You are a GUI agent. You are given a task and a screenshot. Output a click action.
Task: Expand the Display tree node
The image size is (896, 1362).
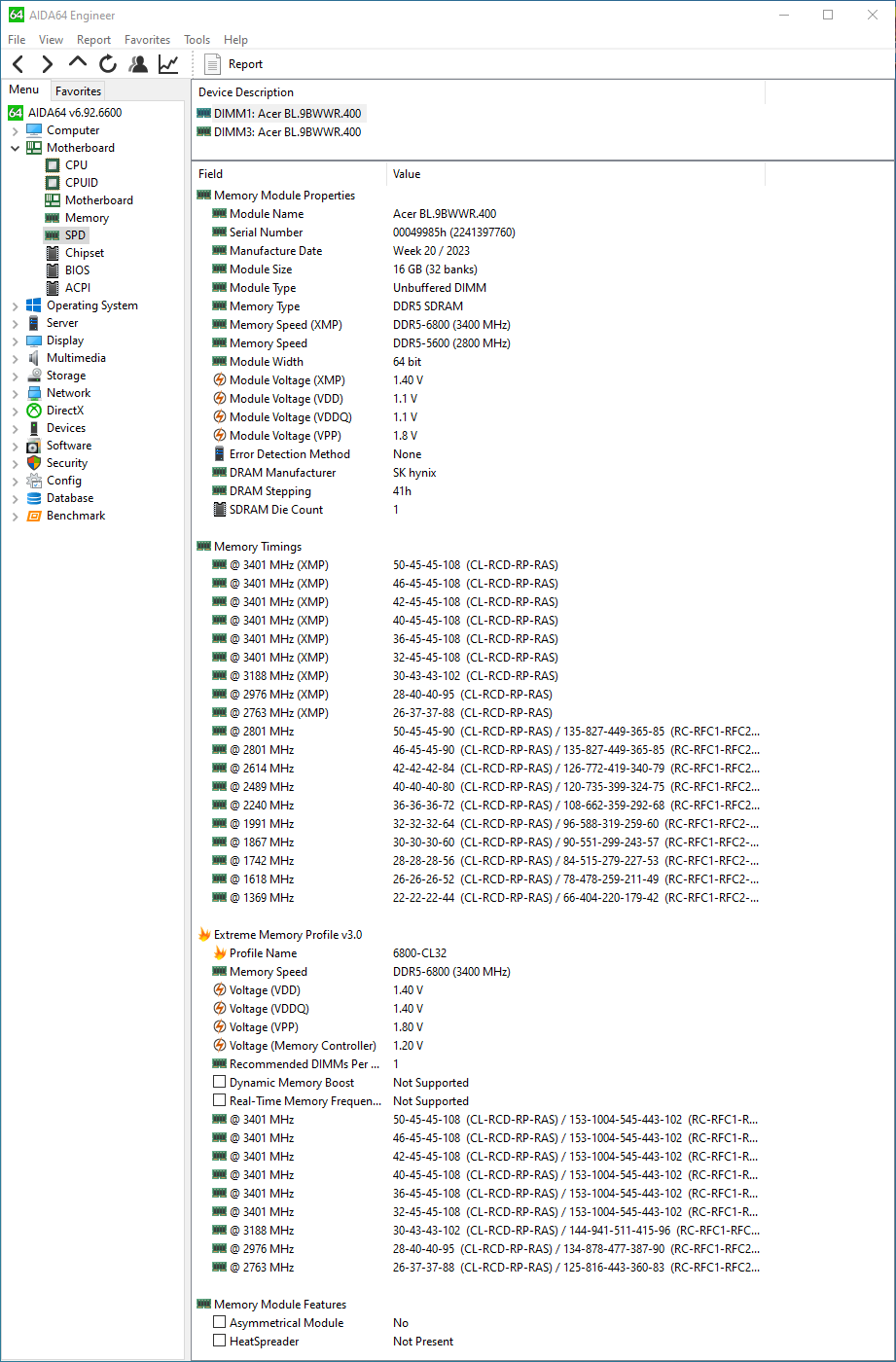pyautogui.click(x=15, y=340)
